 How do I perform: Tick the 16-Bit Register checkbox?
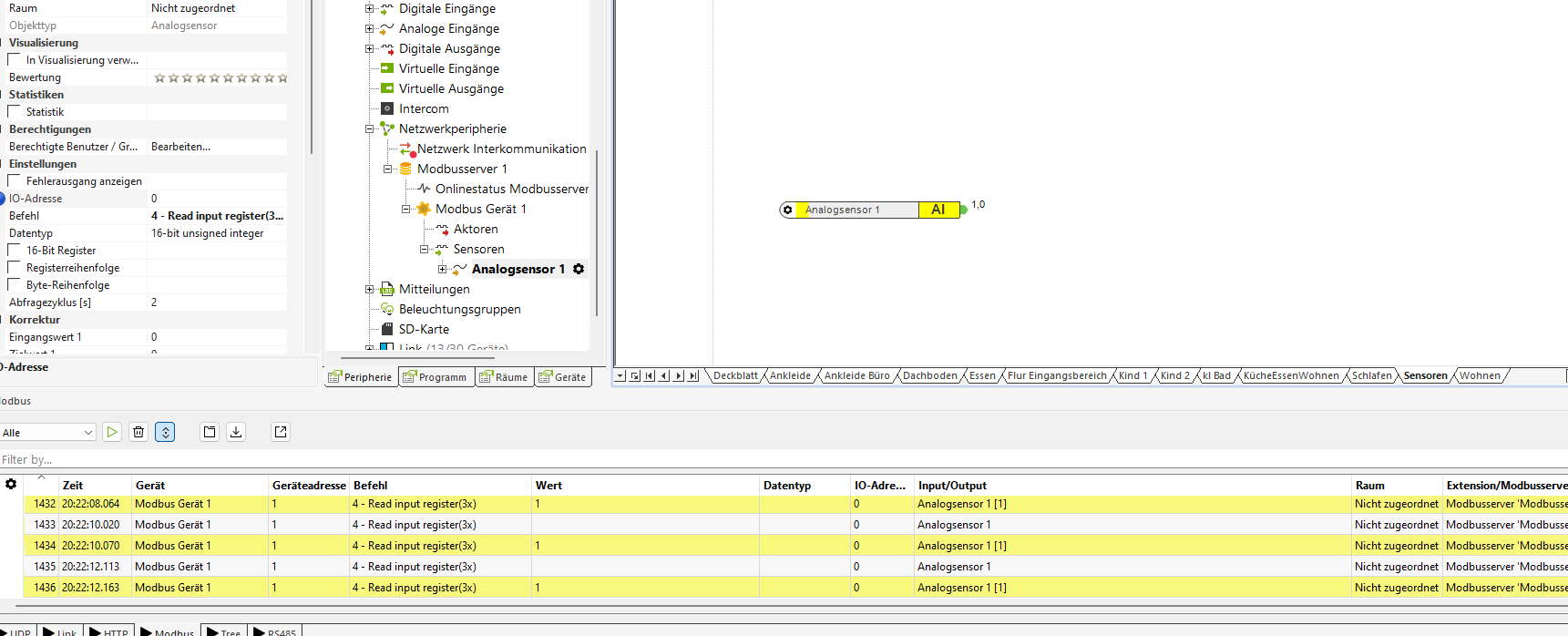14,250
